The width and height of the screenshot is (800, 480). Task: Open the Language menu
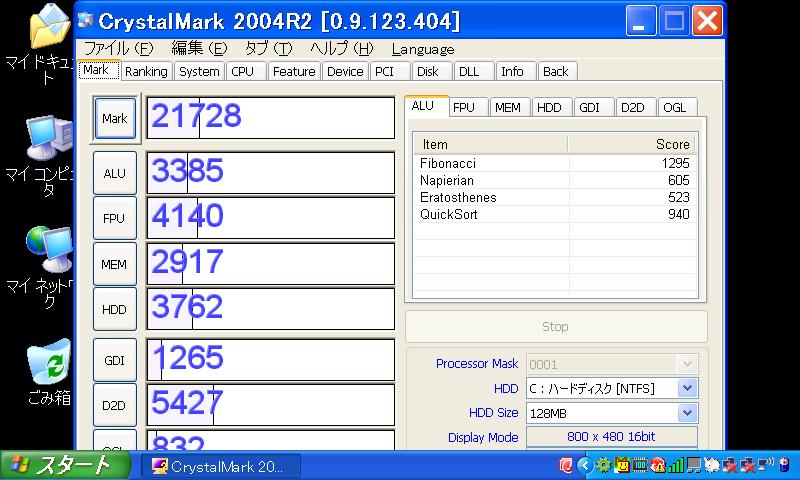(422, 49)
